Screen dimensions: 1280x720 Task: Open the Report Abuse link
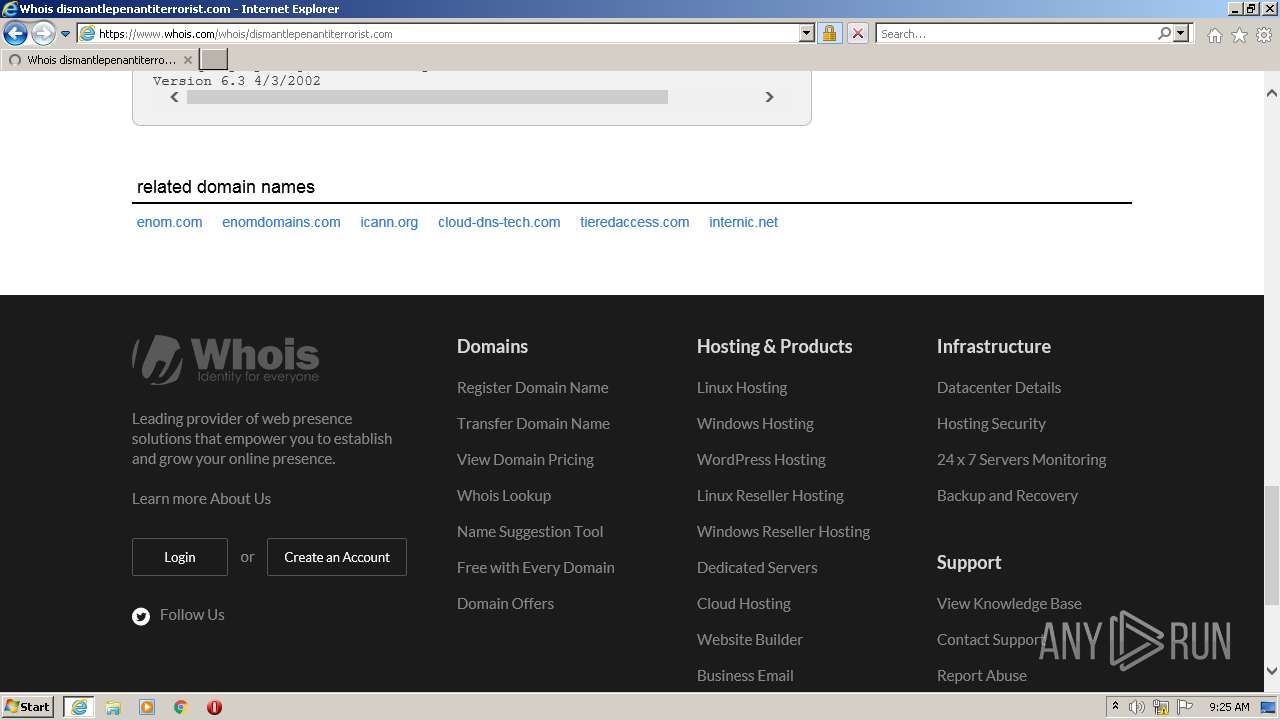[982, 675]
